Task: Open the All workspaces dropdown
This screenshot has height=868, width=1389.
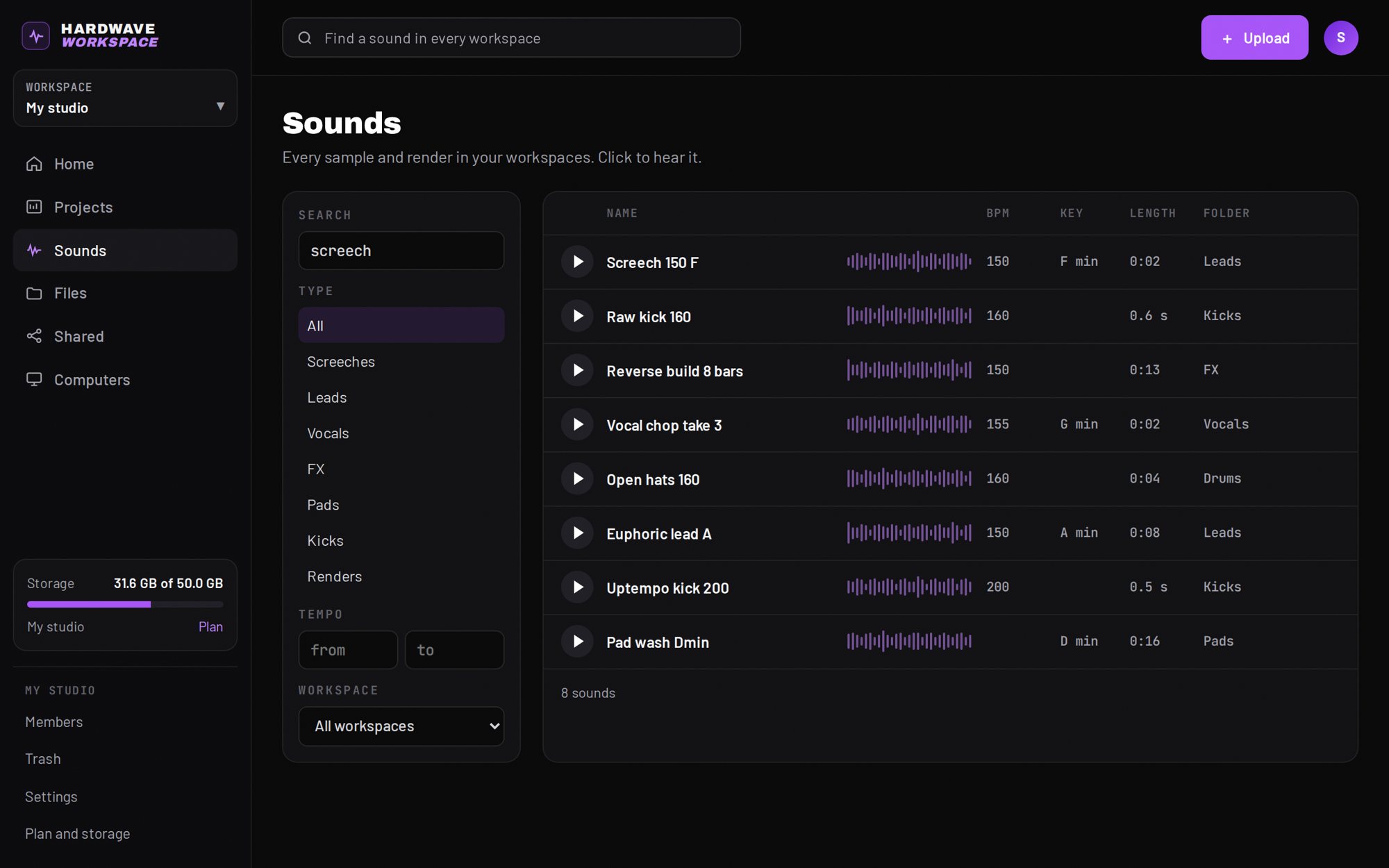Action: (x=401, y=726)
